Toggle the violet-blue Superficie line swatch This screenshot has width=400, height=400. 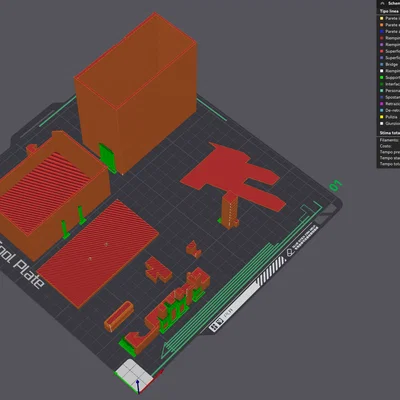coord(382,58)
